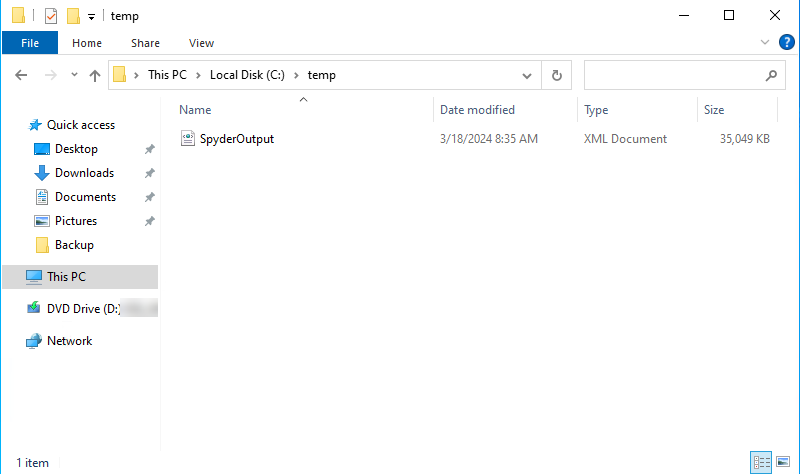Click the Quick access star icon
Screen dimensions: 800x474
[35, 124]
